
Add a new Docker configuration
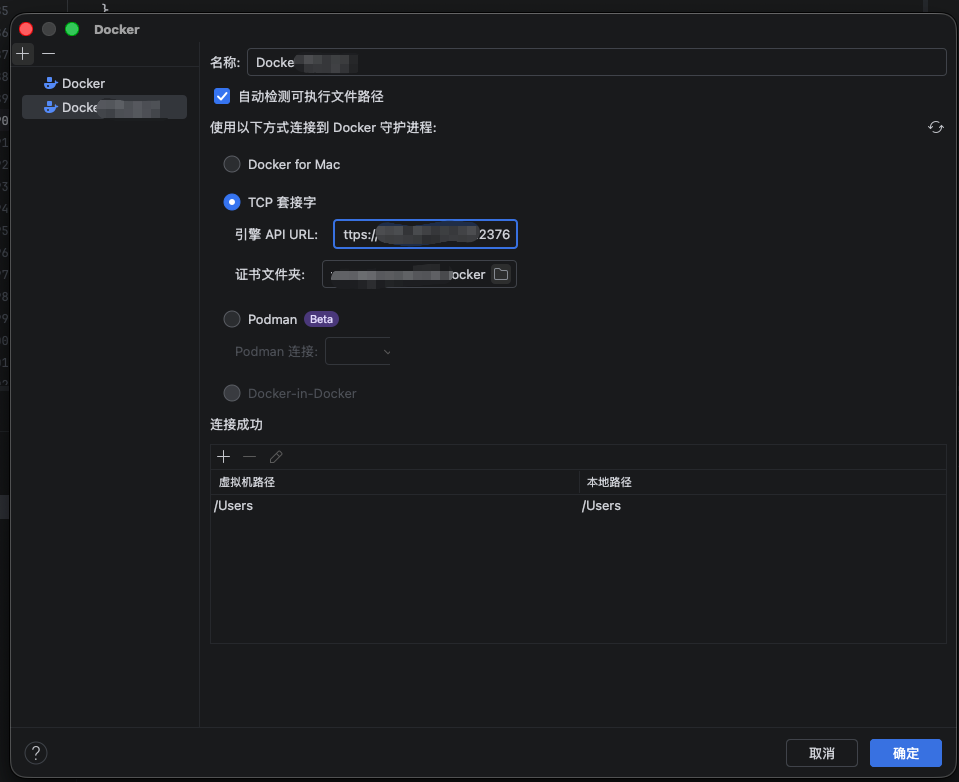pyautogui.click(x=23, y=54)
